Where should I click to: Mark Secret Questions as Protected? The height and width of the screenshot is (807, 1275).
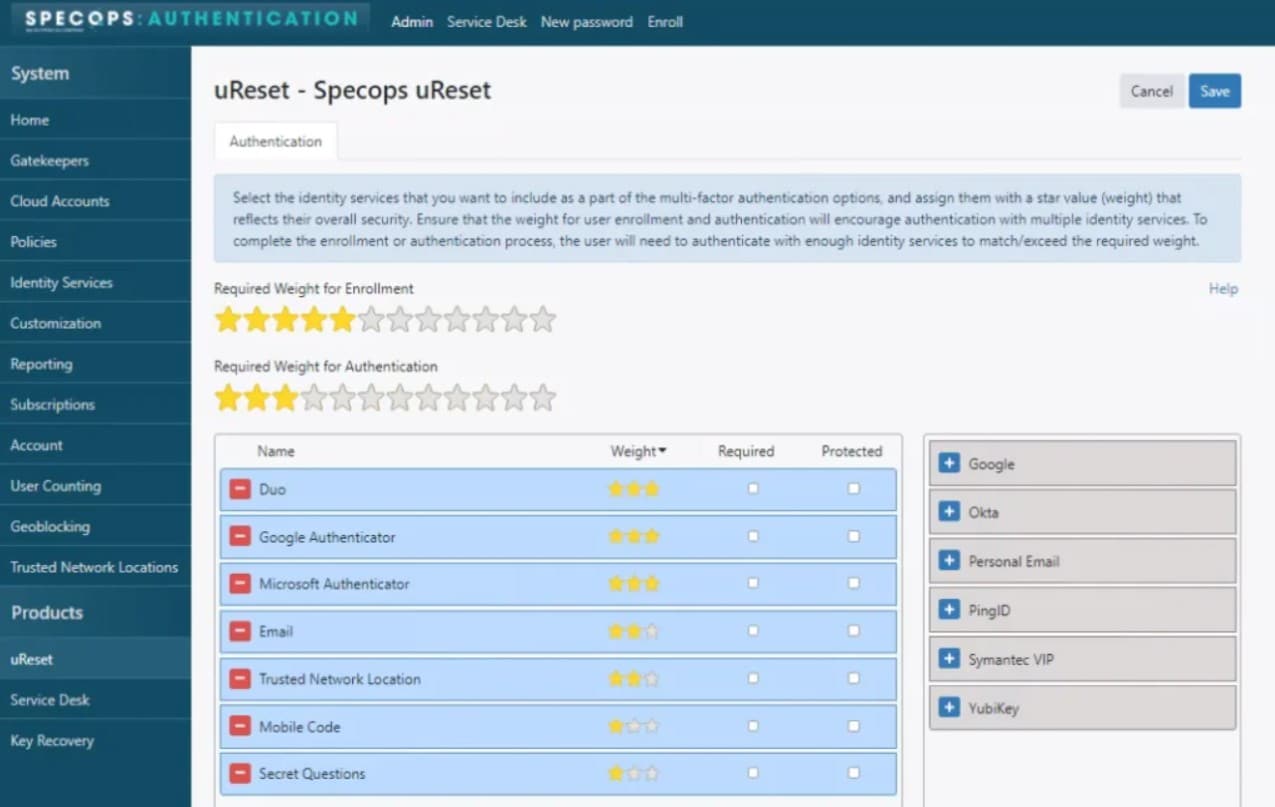coord(853,773)
